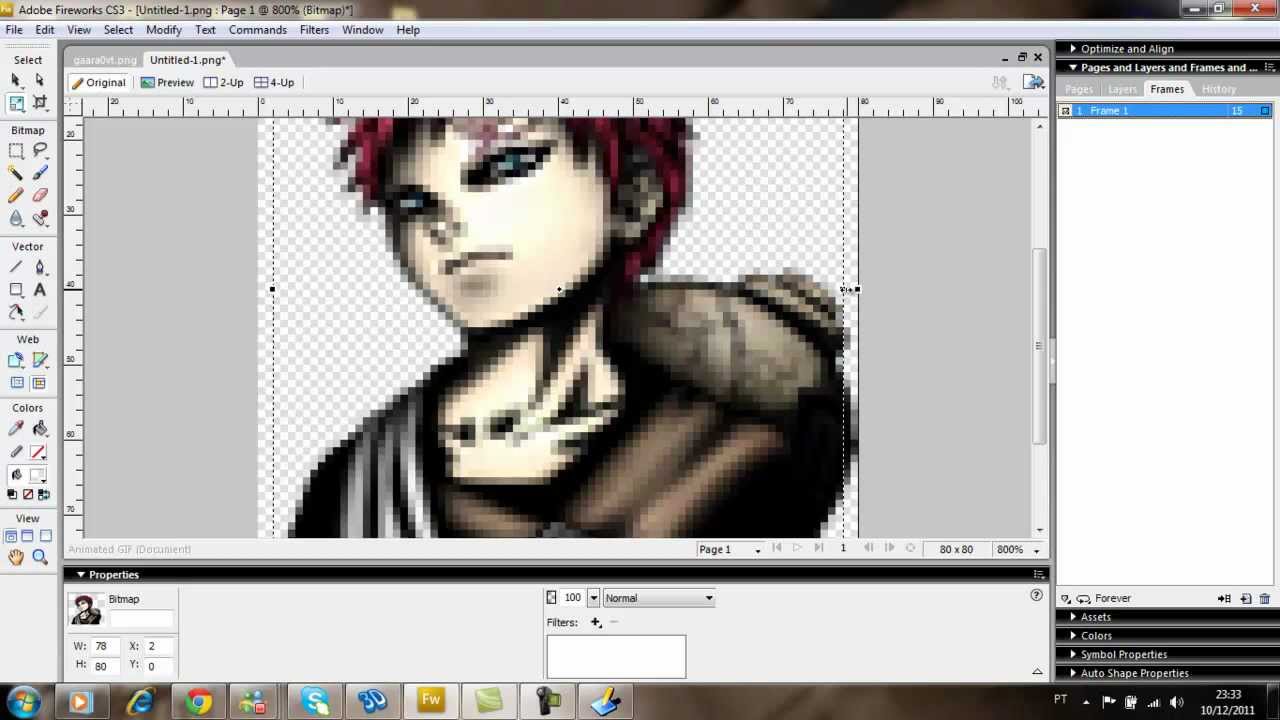Select the Brush tool
Viewport: 1280px width, 720px height.
[40, 173]
